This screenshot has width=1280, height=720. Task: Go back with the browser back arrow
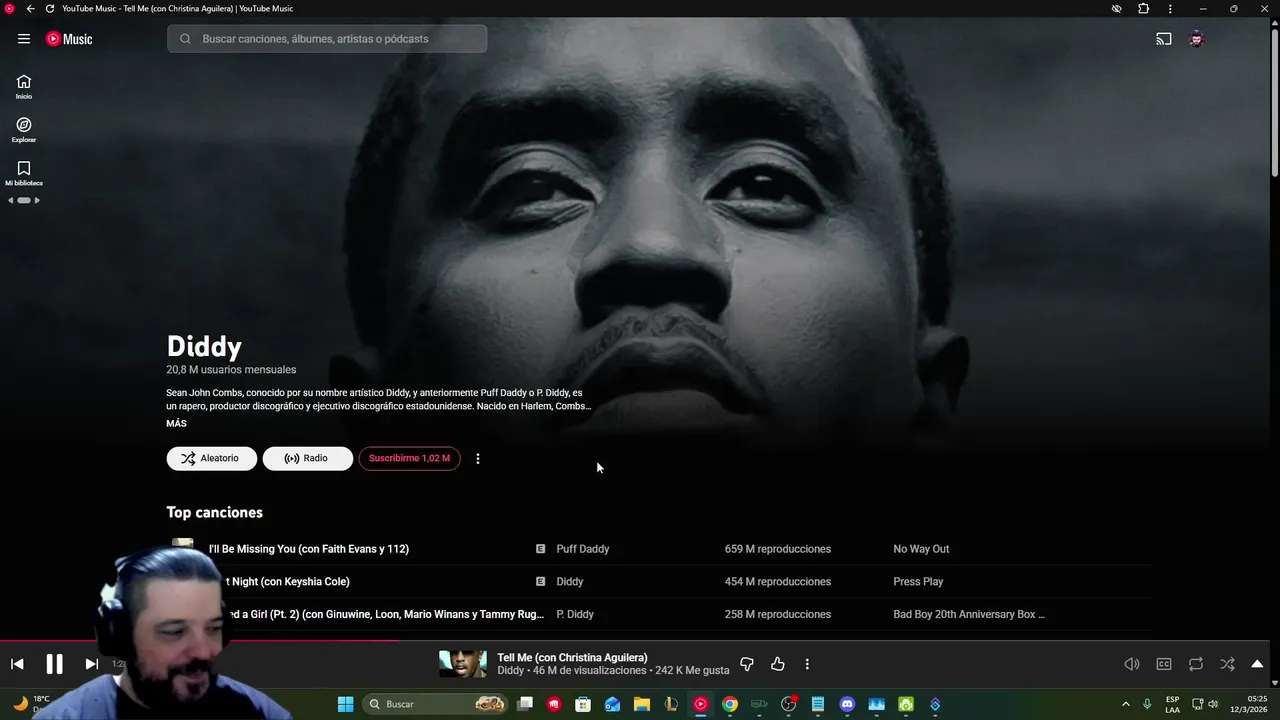tap(30, 9)
